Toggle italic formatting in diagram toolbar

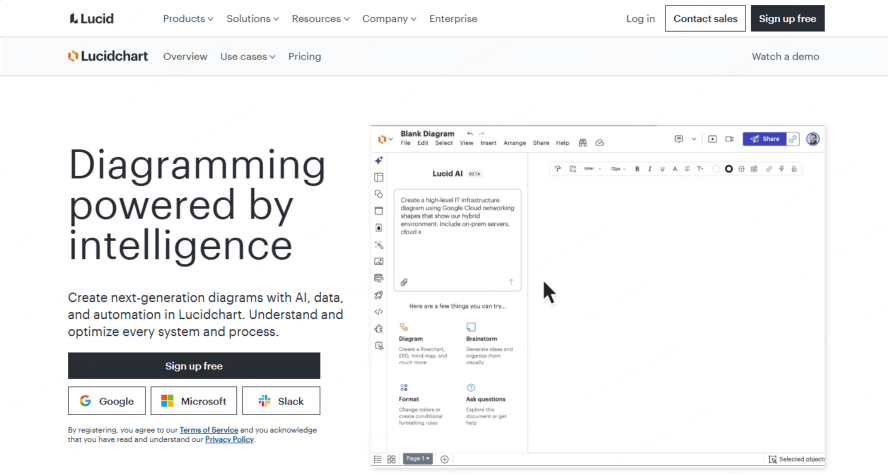649,169
